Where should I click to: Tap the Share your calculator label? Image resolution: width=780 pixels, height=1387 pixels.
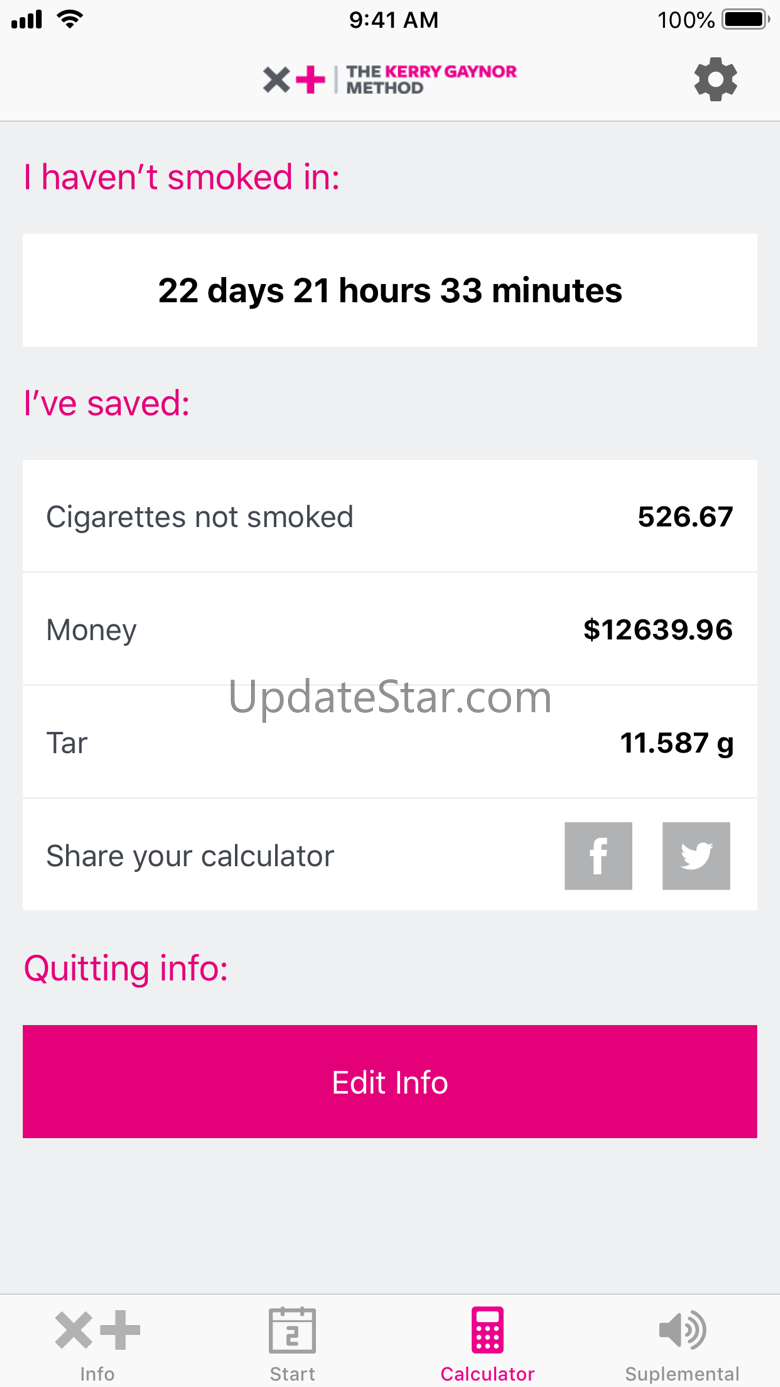pyautogui.click(x=190, y=856)
